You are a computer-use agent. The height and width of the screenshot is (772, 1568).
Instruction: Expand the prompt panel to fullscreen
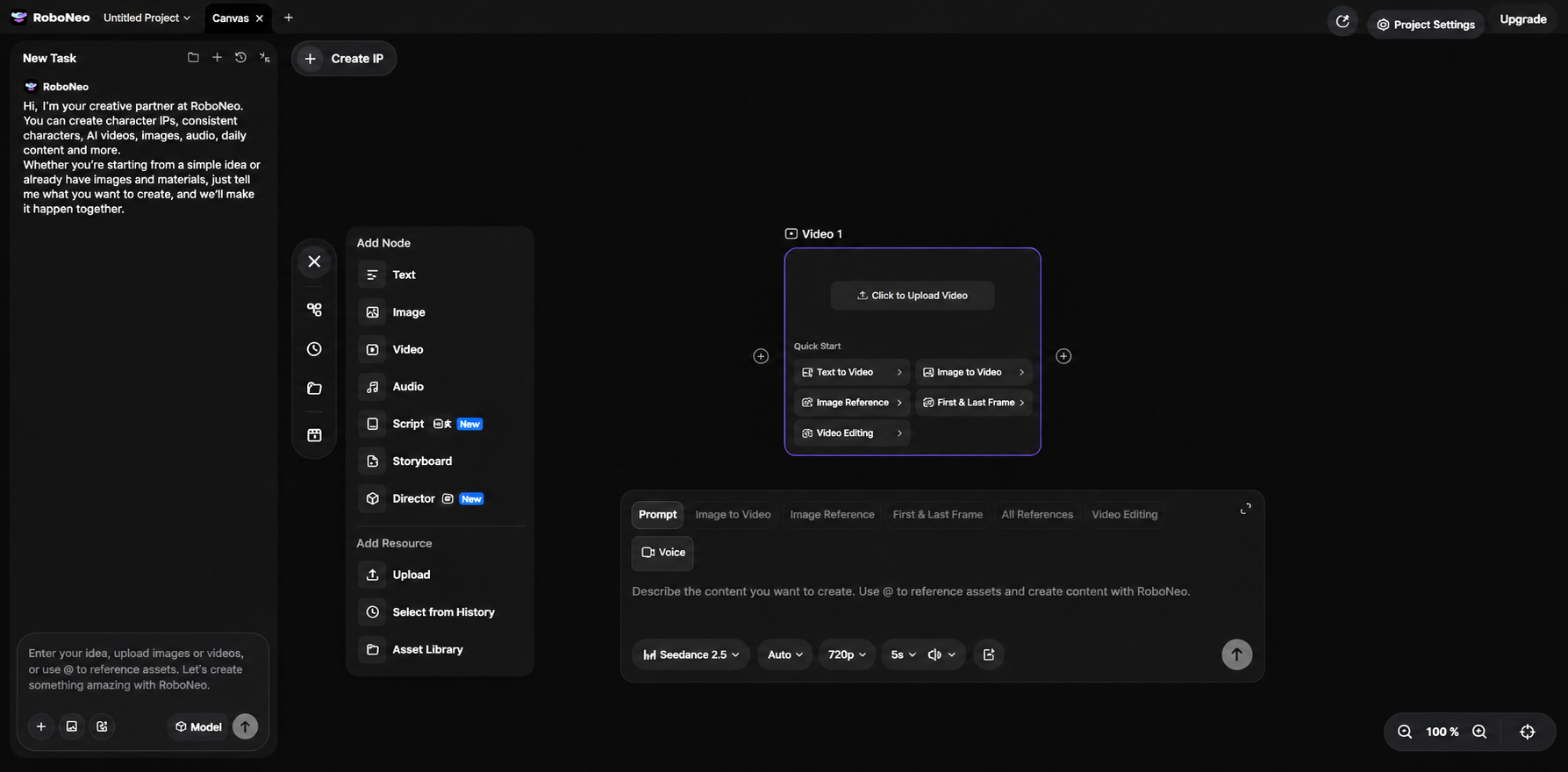click(1245, 509)
